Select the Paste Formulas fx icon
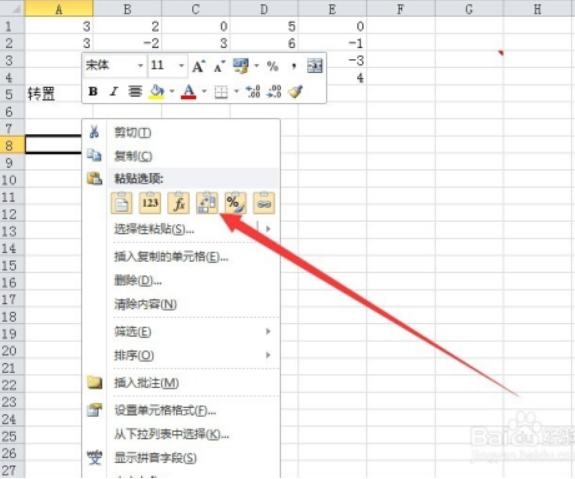Image resolution: width=575 pixels, height=479 pixels. [x=179, y=203]
